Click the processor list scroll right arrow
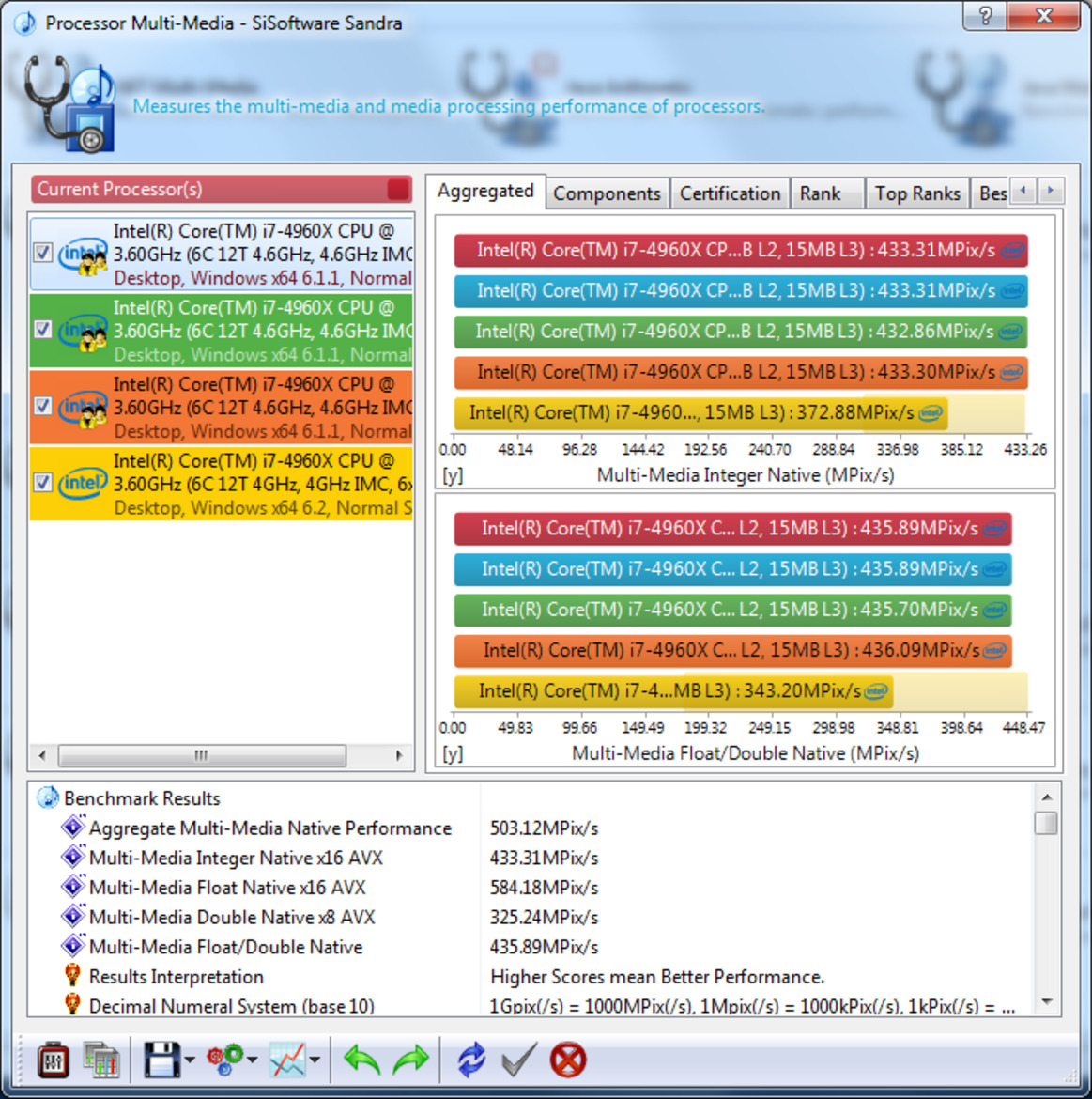The height and width of the screenshot is (1099, 1092). (399, 755)
